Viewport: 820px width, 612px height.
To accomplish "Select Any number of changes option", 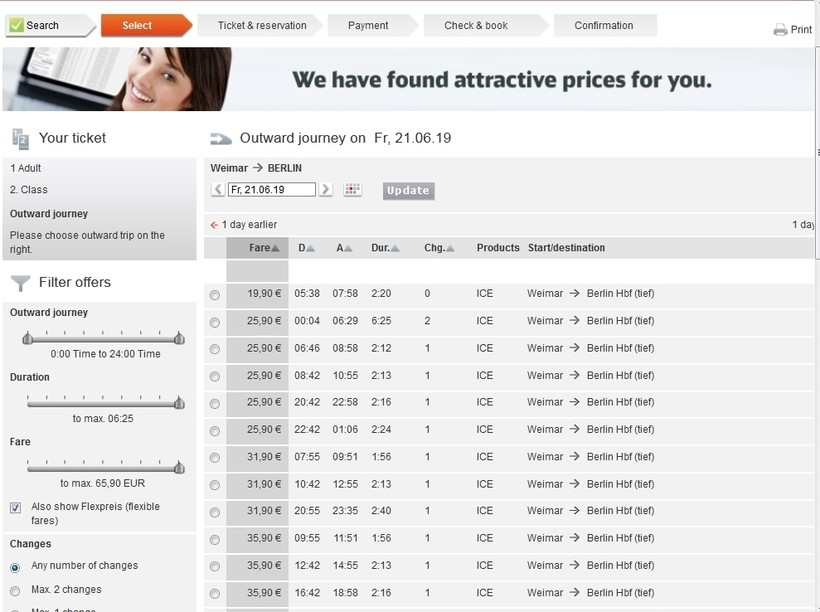I will point(15,567).
